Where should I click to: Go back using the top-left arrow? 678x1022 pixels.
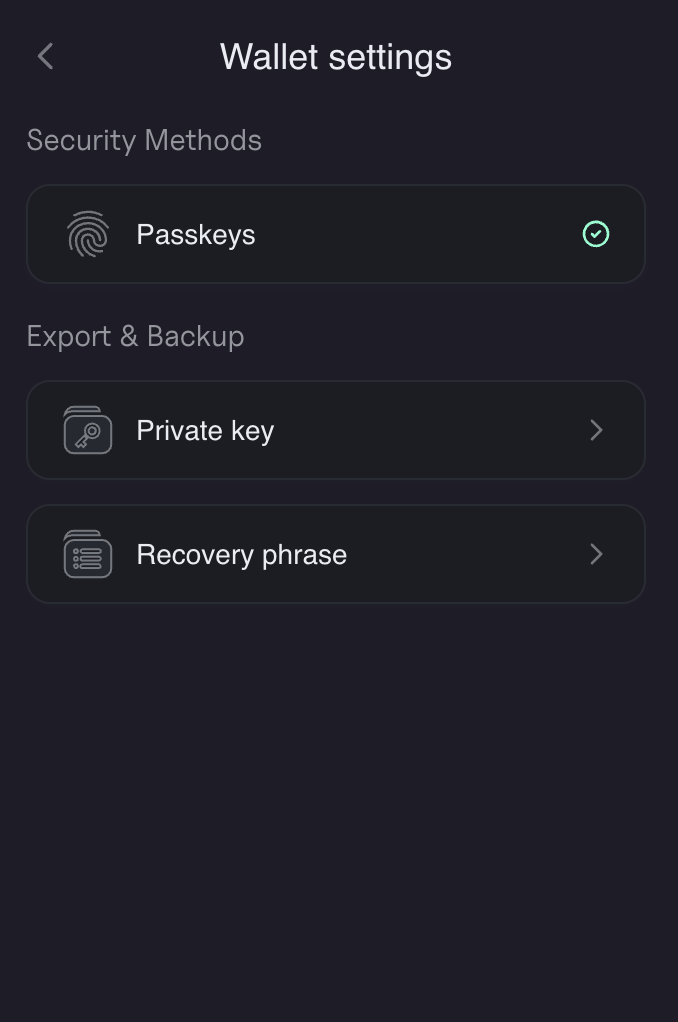coord(45,56)
